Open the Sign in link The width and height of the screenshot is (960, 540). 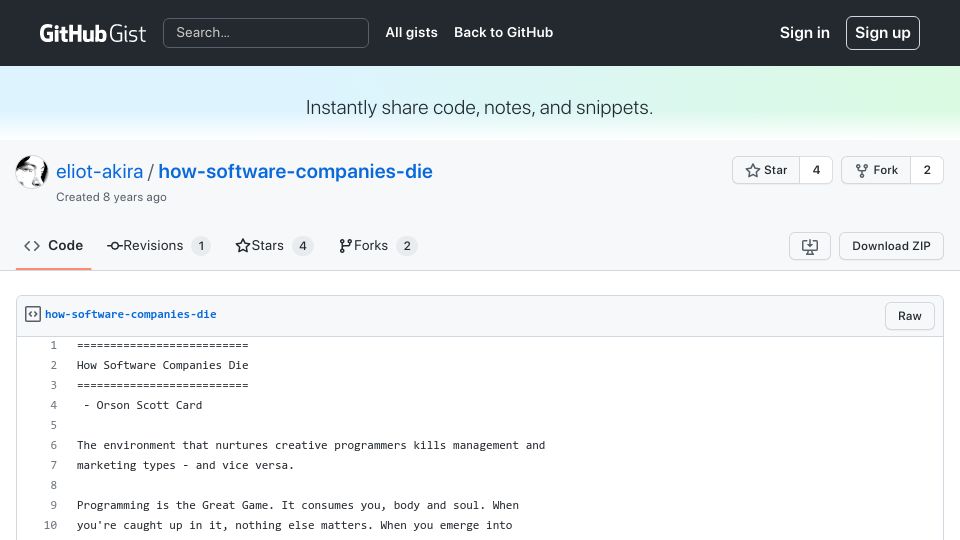[x=804, y=32]
